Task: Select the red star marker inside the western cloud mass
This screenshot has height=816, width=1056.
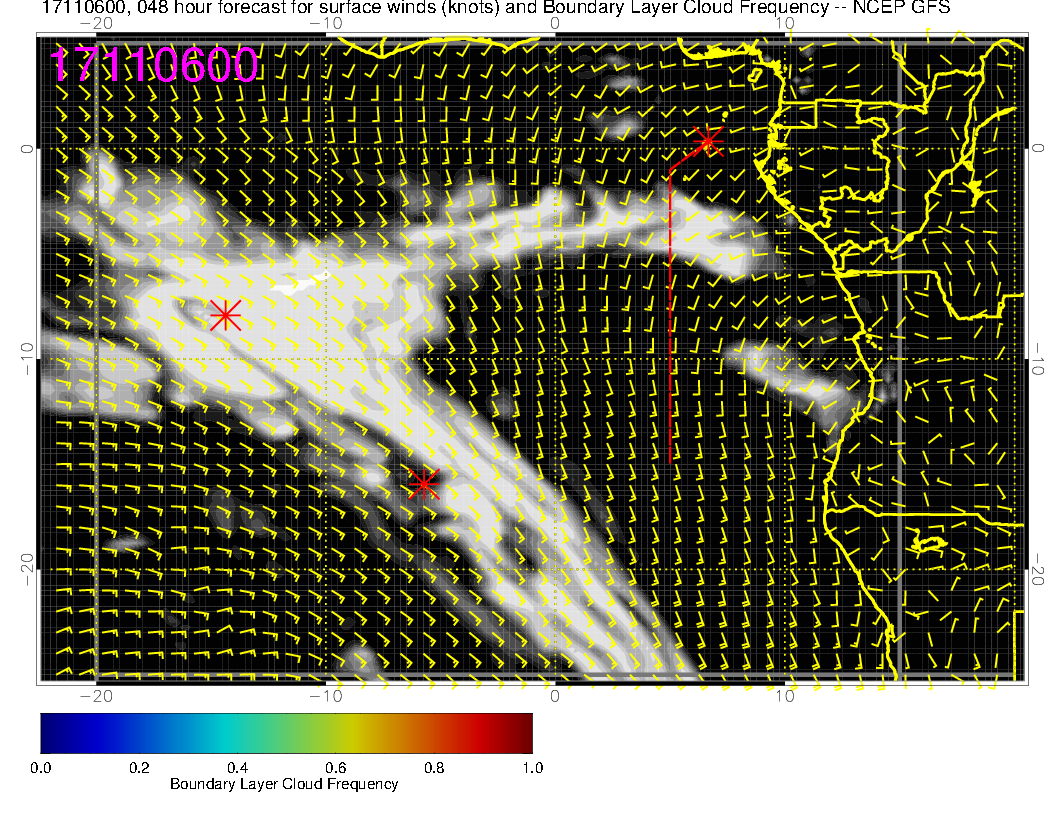Action: coord(225,314)
